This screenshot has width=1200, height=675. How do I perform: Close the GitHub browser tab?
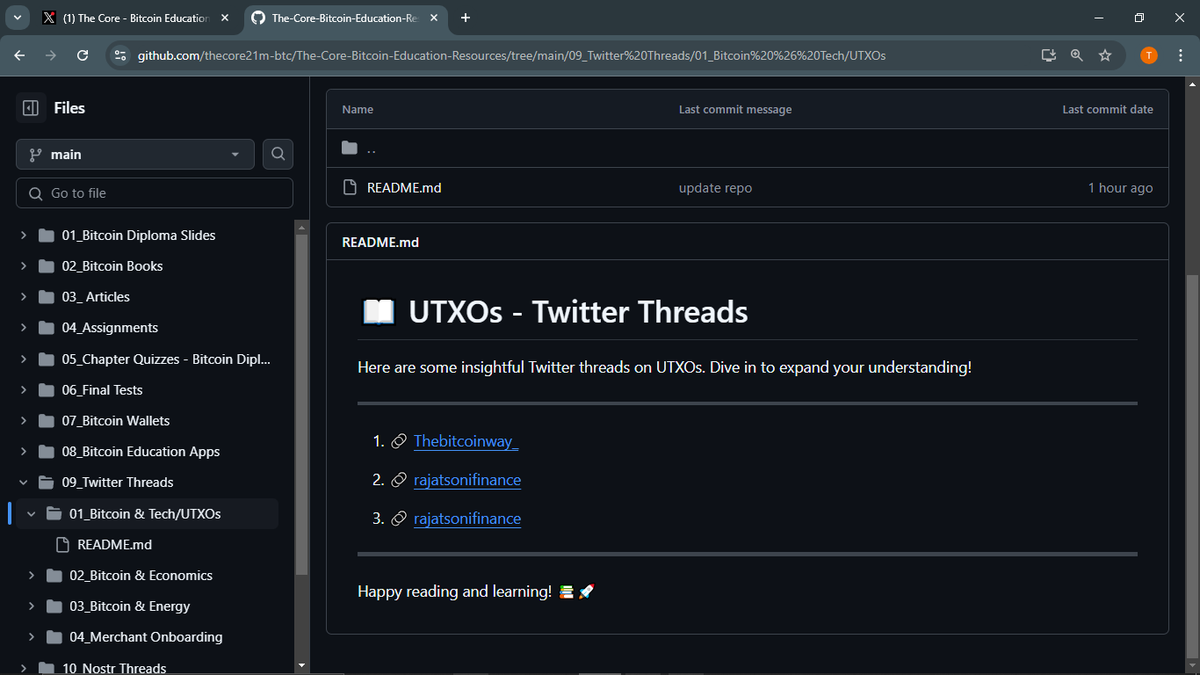[x=433, y=18]
